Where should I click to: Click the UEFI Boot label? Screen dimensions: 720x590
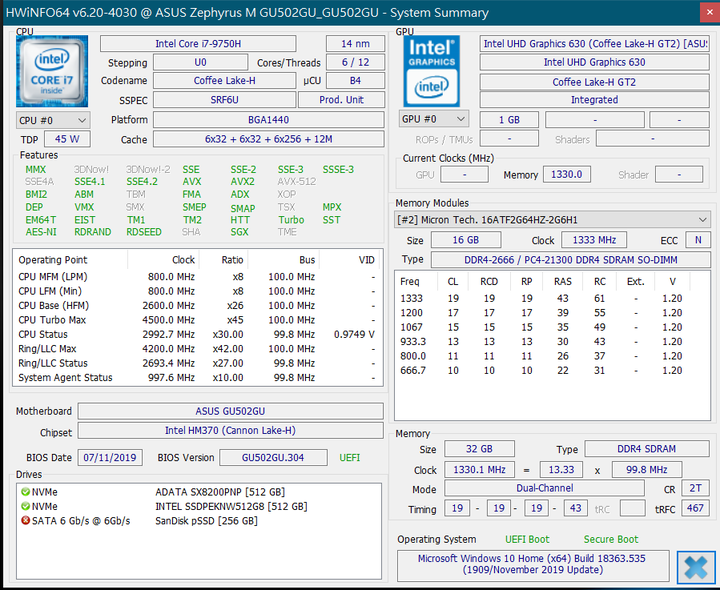527,539
